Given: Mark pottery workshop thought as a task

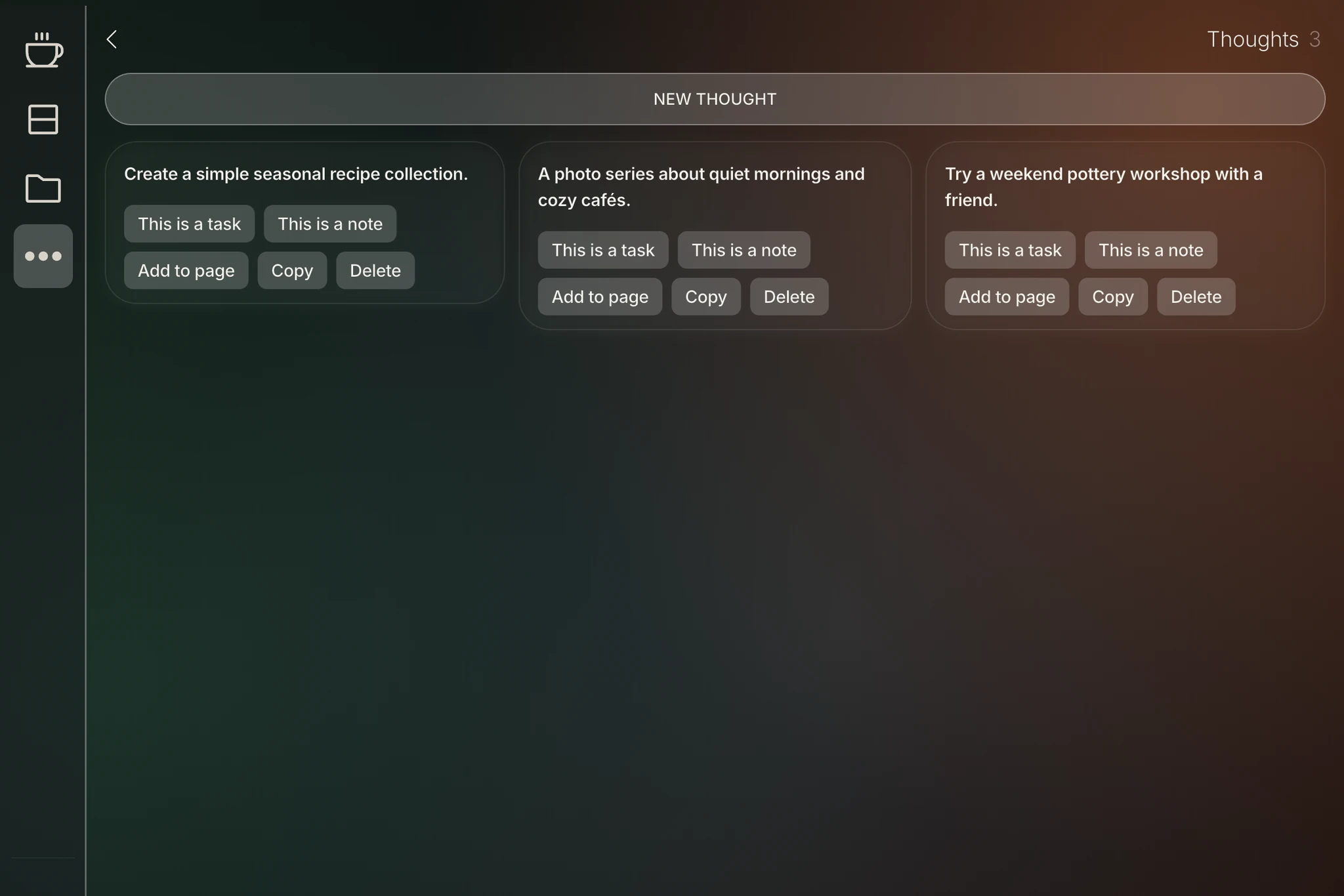Looking at the screenshot, I should coord(1010,250).
